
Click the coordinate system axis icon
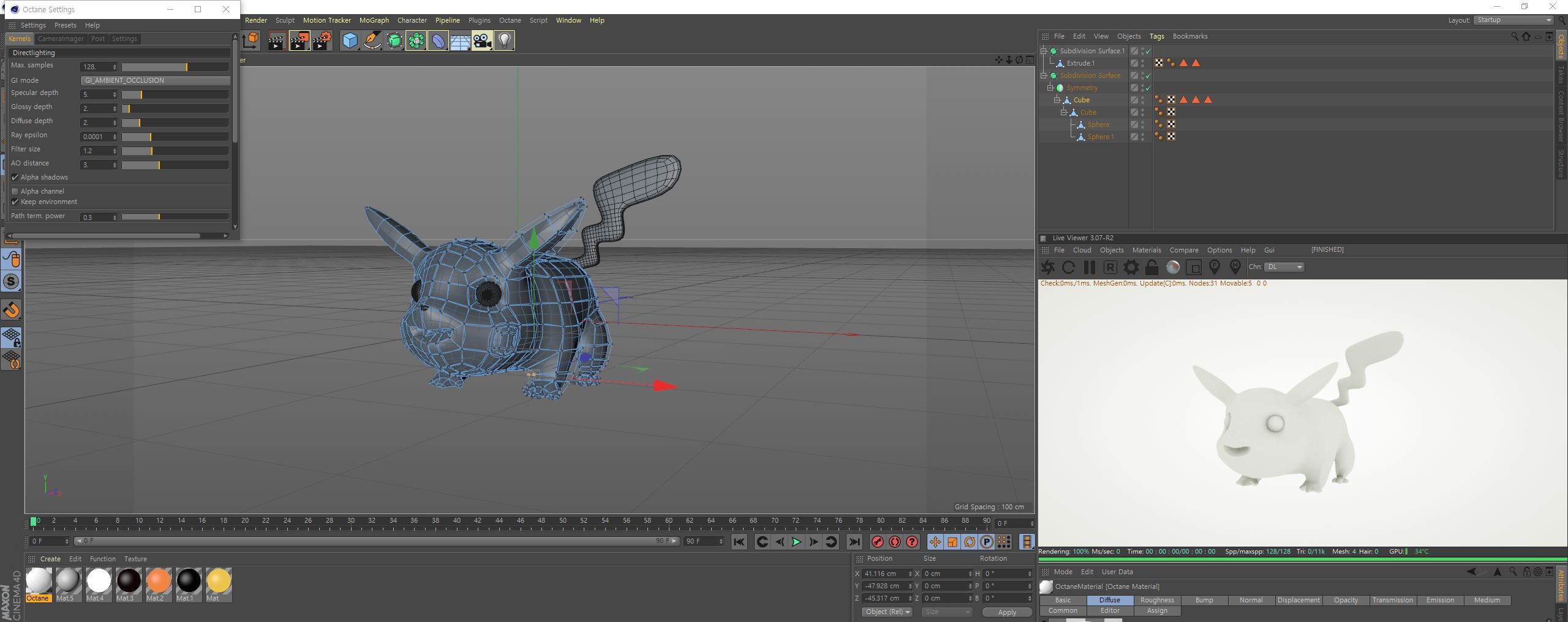click(x=251, y=41)
